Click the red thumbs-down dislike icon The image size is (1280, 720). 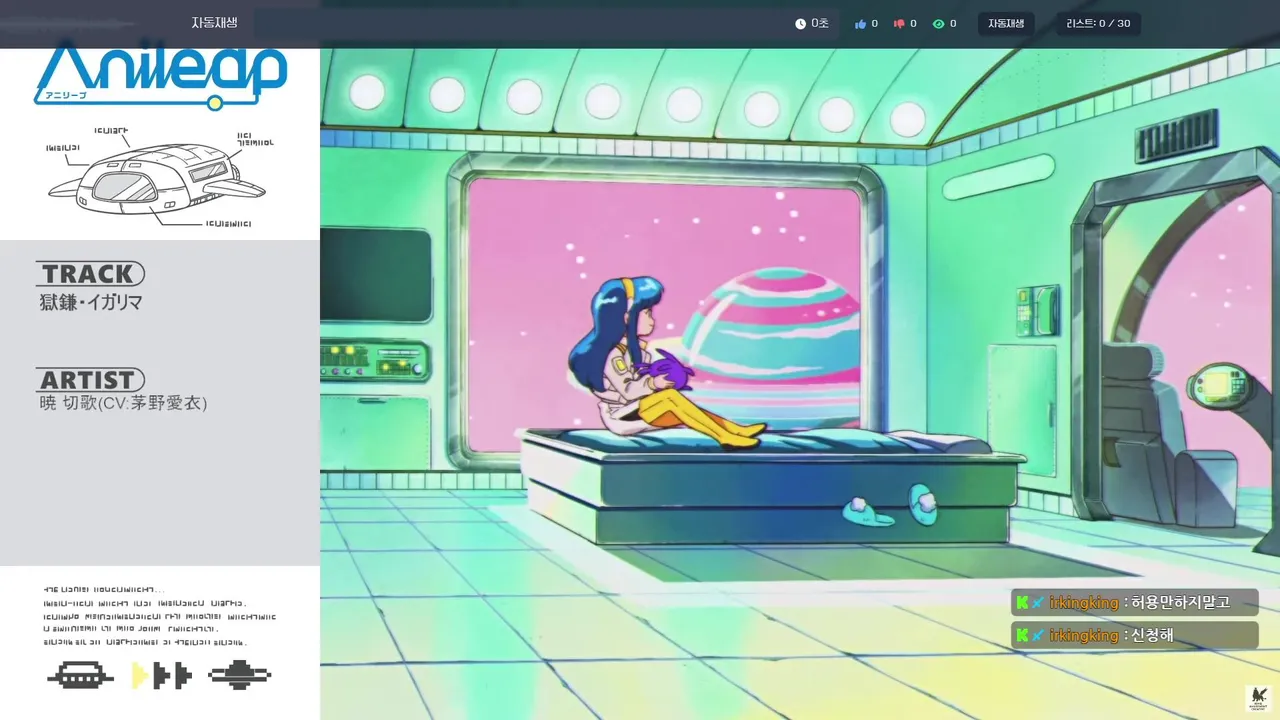click(899, 24)
